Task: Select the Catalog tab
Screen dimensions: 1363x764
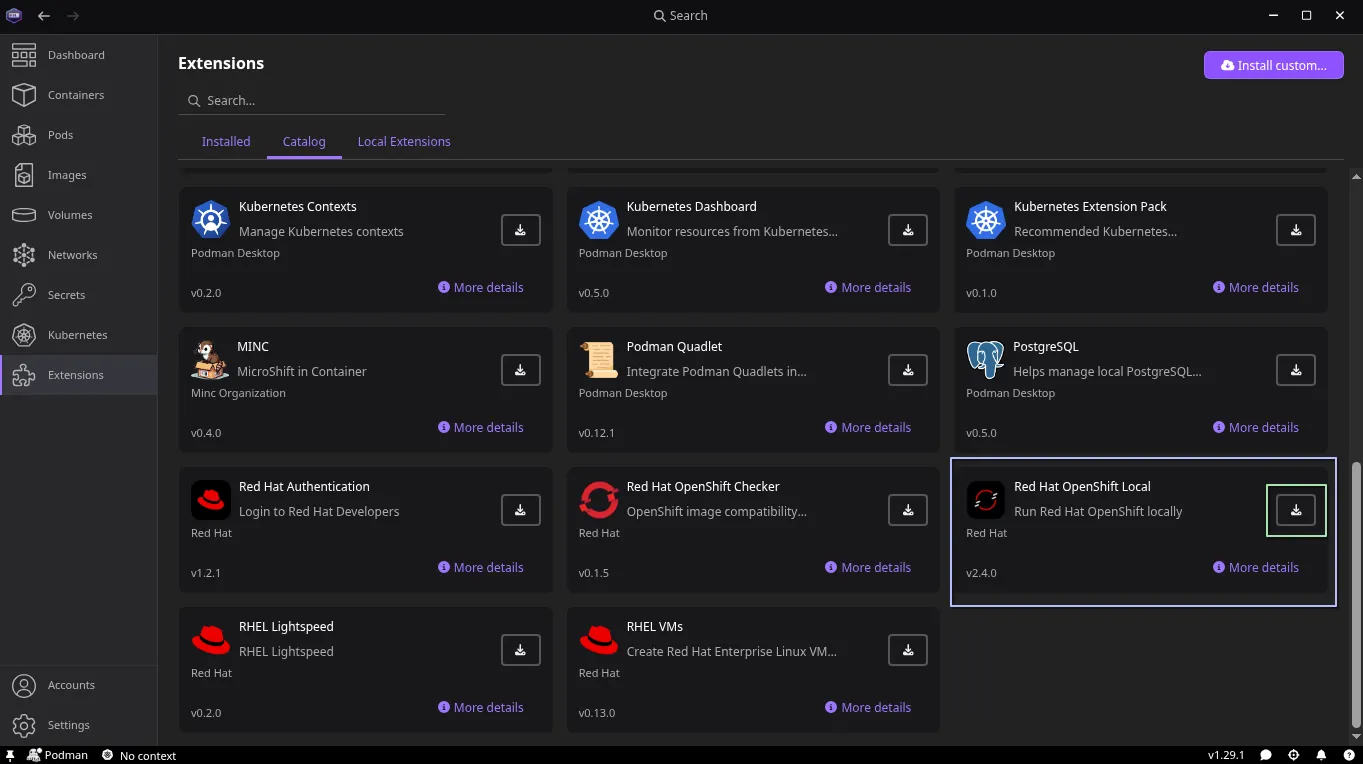Action: (x=304, y=142)
